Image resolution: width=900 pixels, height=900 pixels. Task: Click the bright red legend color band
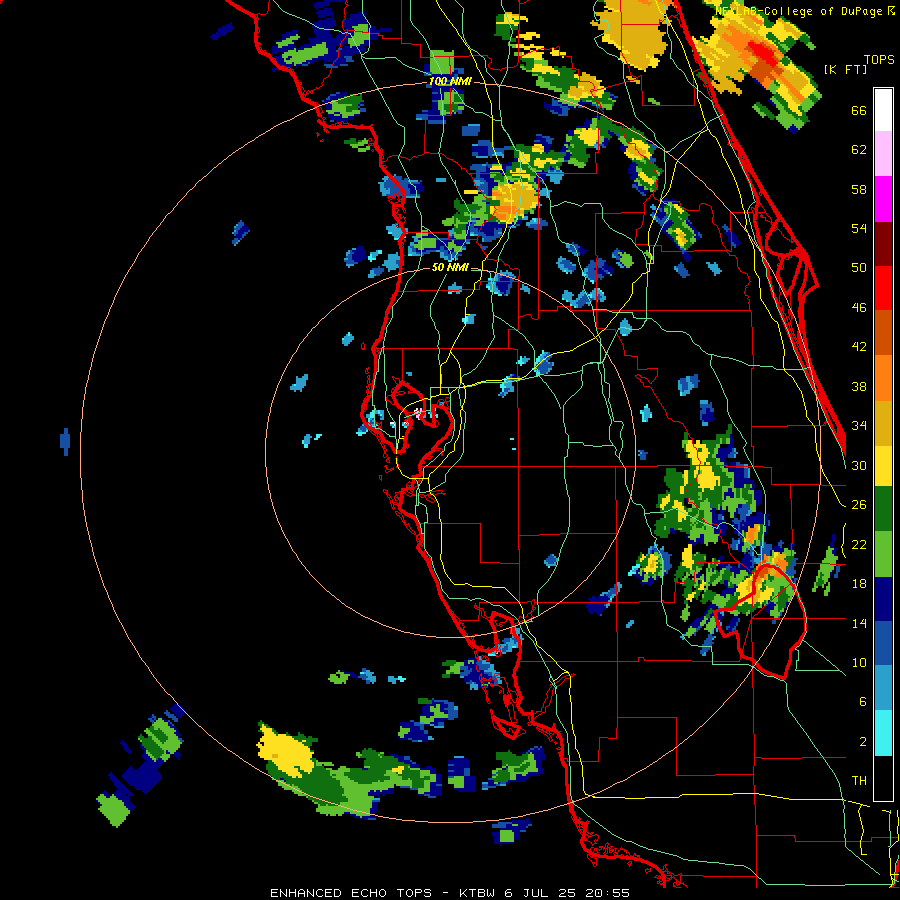point(883,288)
